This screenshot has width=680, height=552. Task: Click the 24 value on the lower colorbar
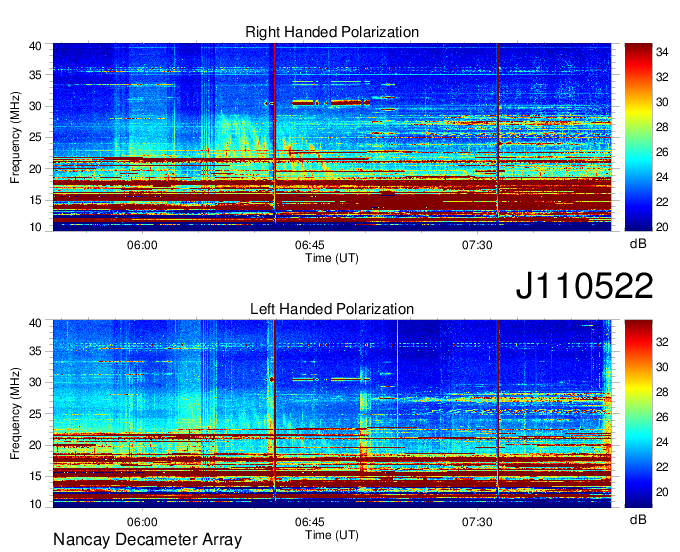(x=662, y=442)
